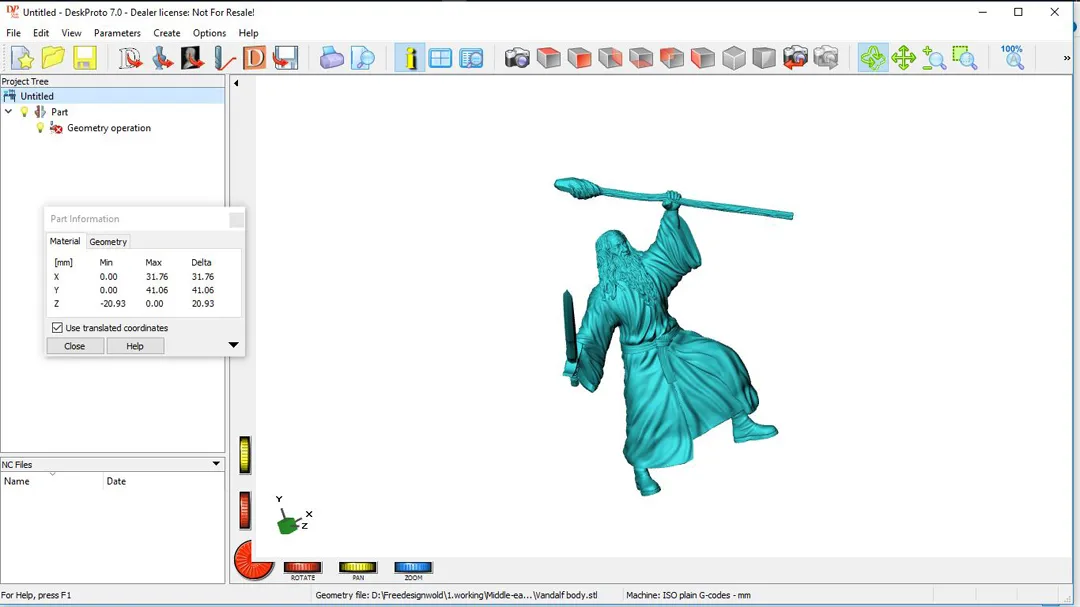Click the subjects-in-view magnifier list icon
1080x607 pixels.
pyautogui.click(x=471, y=58)
